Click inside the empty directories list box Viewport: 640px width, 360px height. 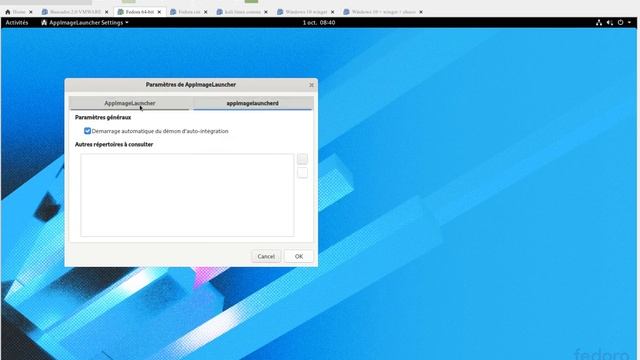(187, 195)
